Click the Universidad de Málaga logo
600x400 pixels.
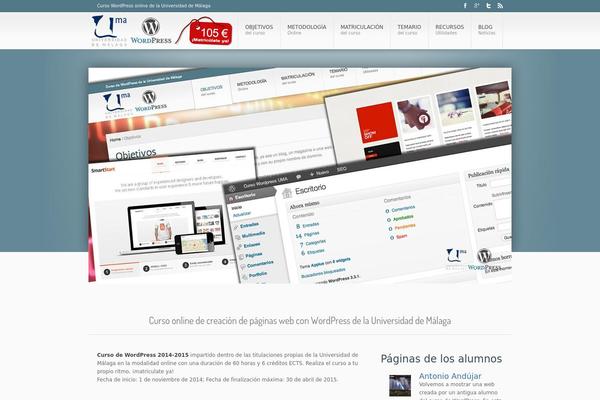tap(109, 31)
